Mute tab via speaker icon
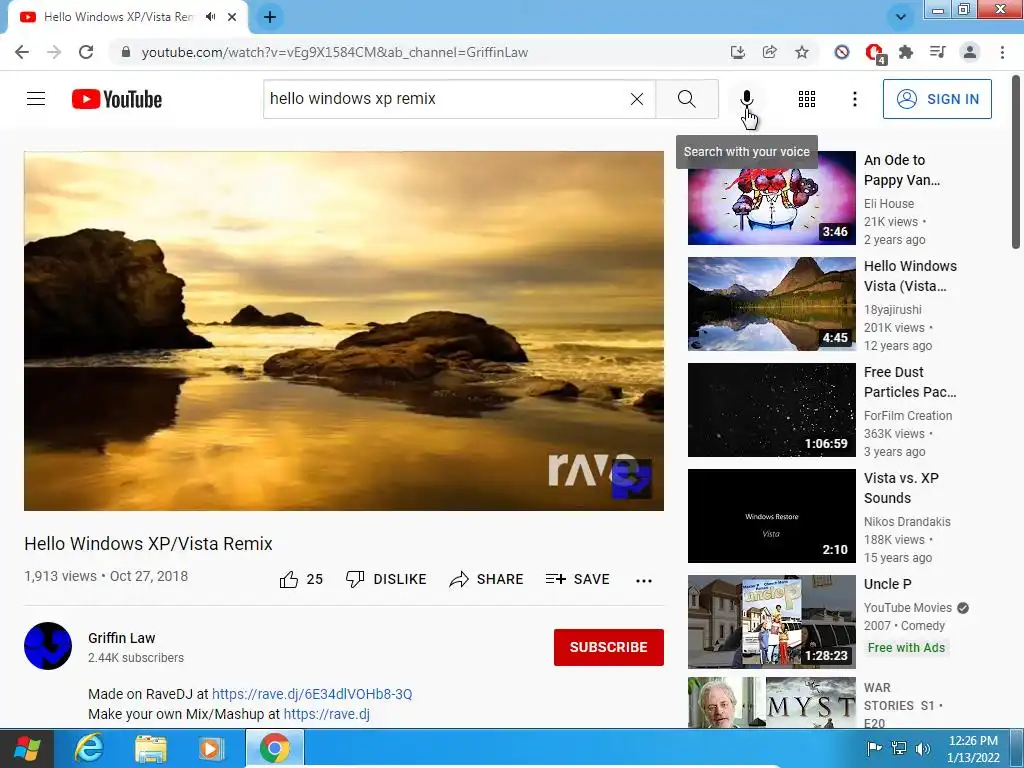 tap(210, 17)
